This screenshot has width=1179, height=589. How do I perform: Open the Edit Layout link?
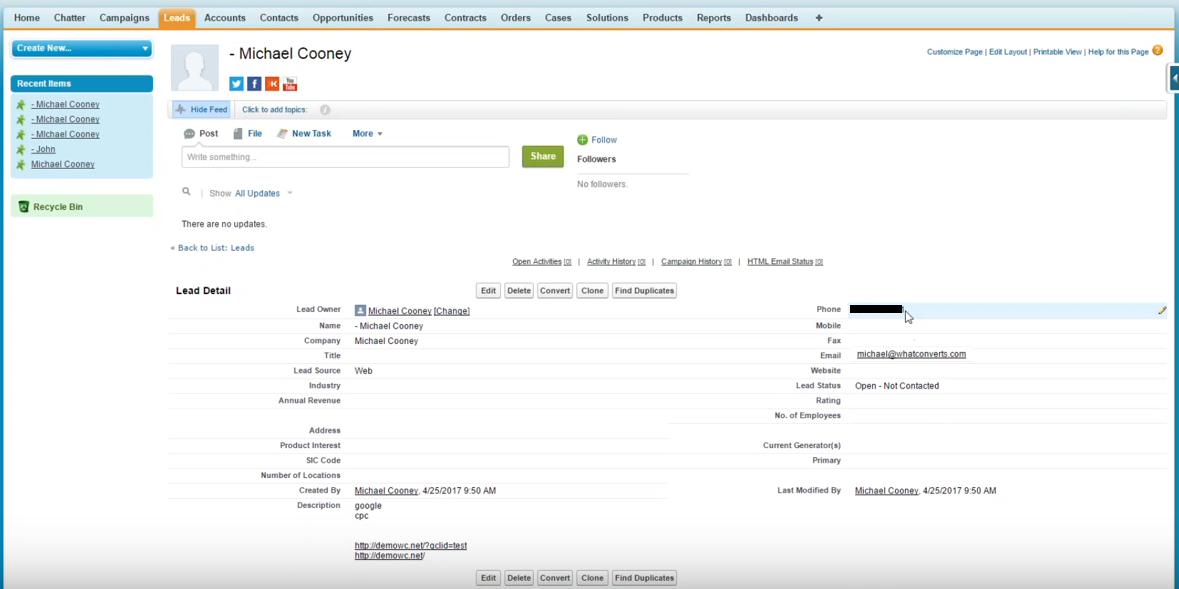click(x=1008, y=52)
